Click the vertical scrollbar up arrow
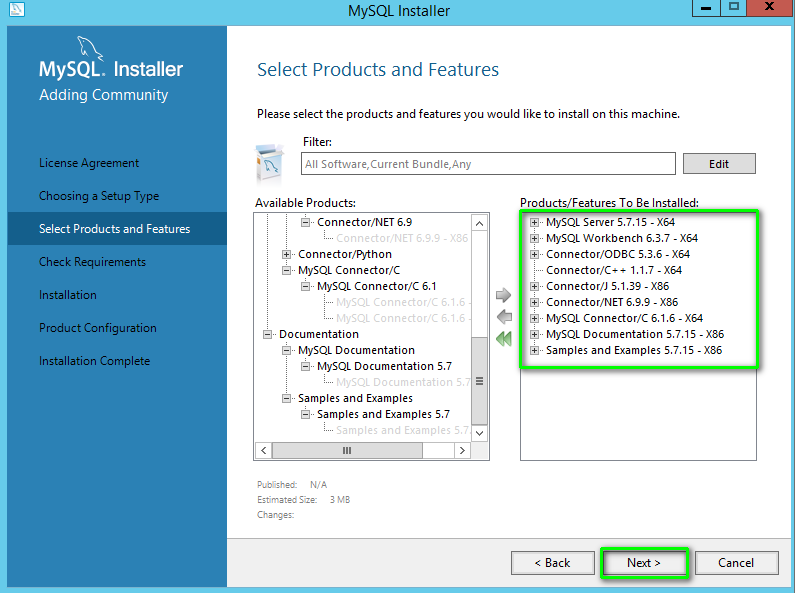The image size is (795, 593). pyautogui.click(x=479, y=223)
